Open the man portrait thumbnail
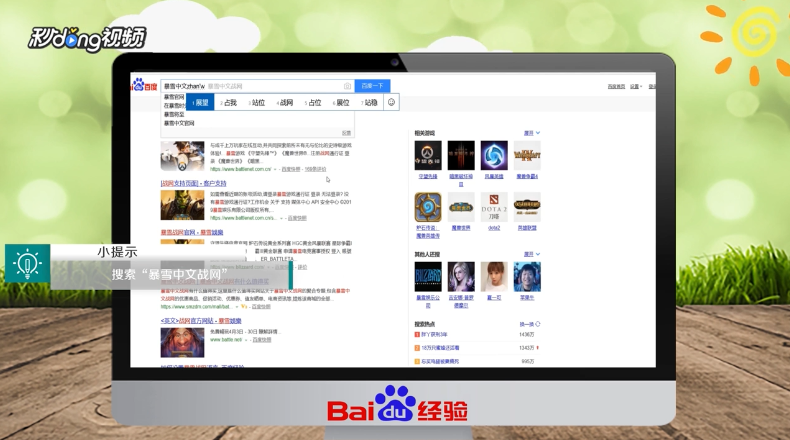Screen dimensions: 790x440 pos(527,277)
